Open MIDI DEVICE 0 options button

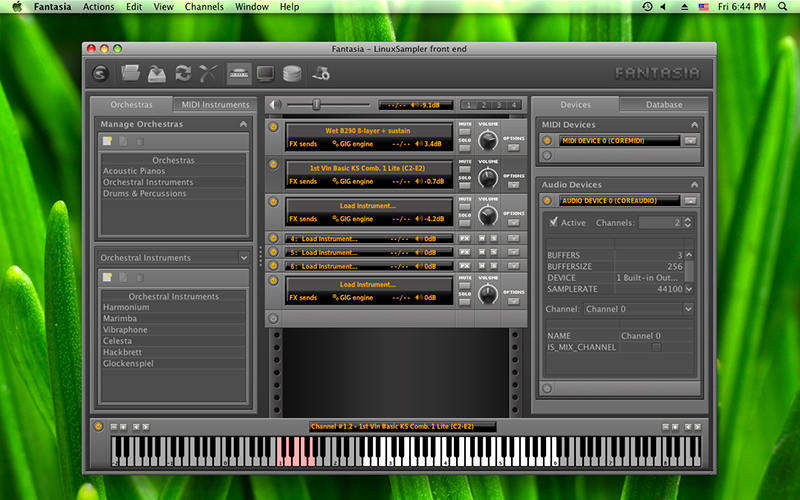[690, 140]
